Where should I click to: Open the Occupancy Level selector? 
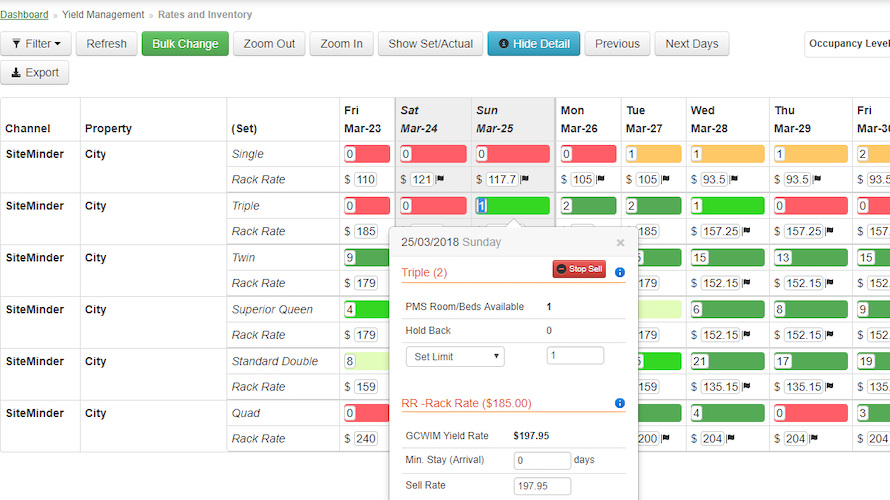click(848, 44)
